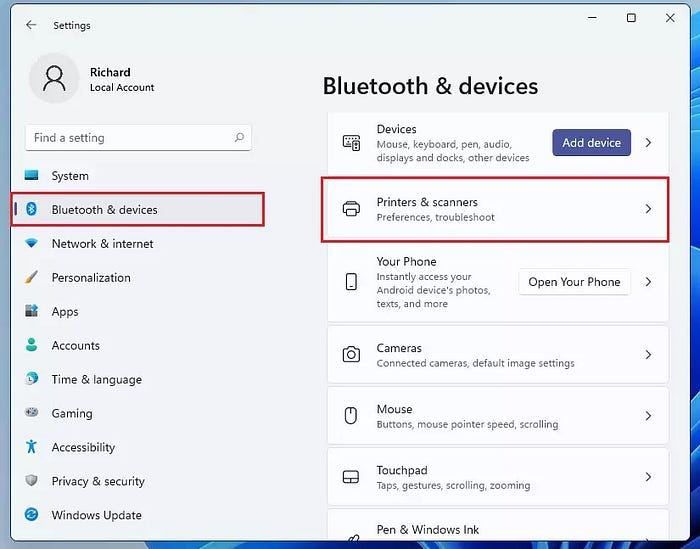700x549 pixels.
Task: Open Time & language settings
Action: tap(138, 379)
